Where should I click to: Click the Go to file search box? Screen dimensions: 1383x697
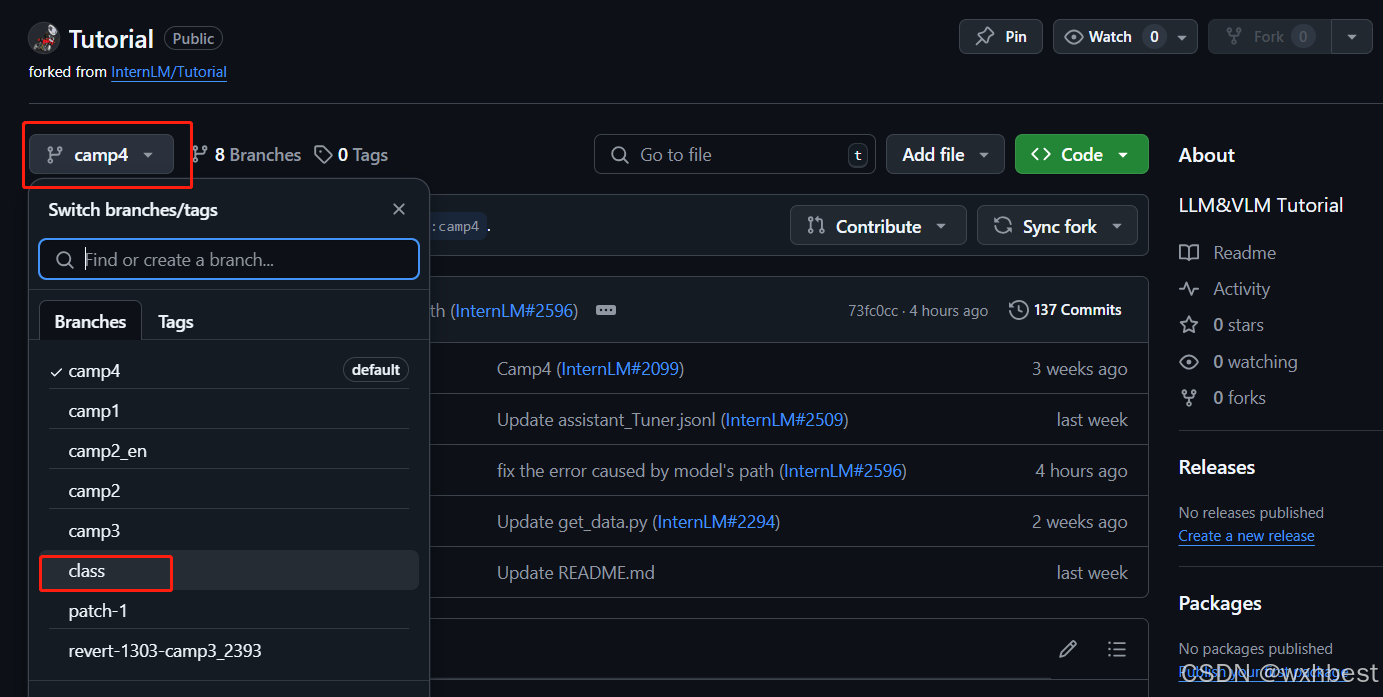(735, 155)
